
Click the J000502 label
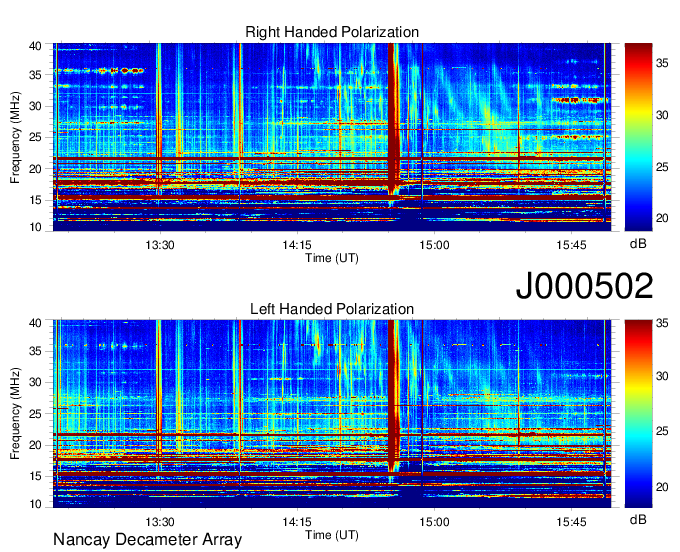click(x=584, y=286)
